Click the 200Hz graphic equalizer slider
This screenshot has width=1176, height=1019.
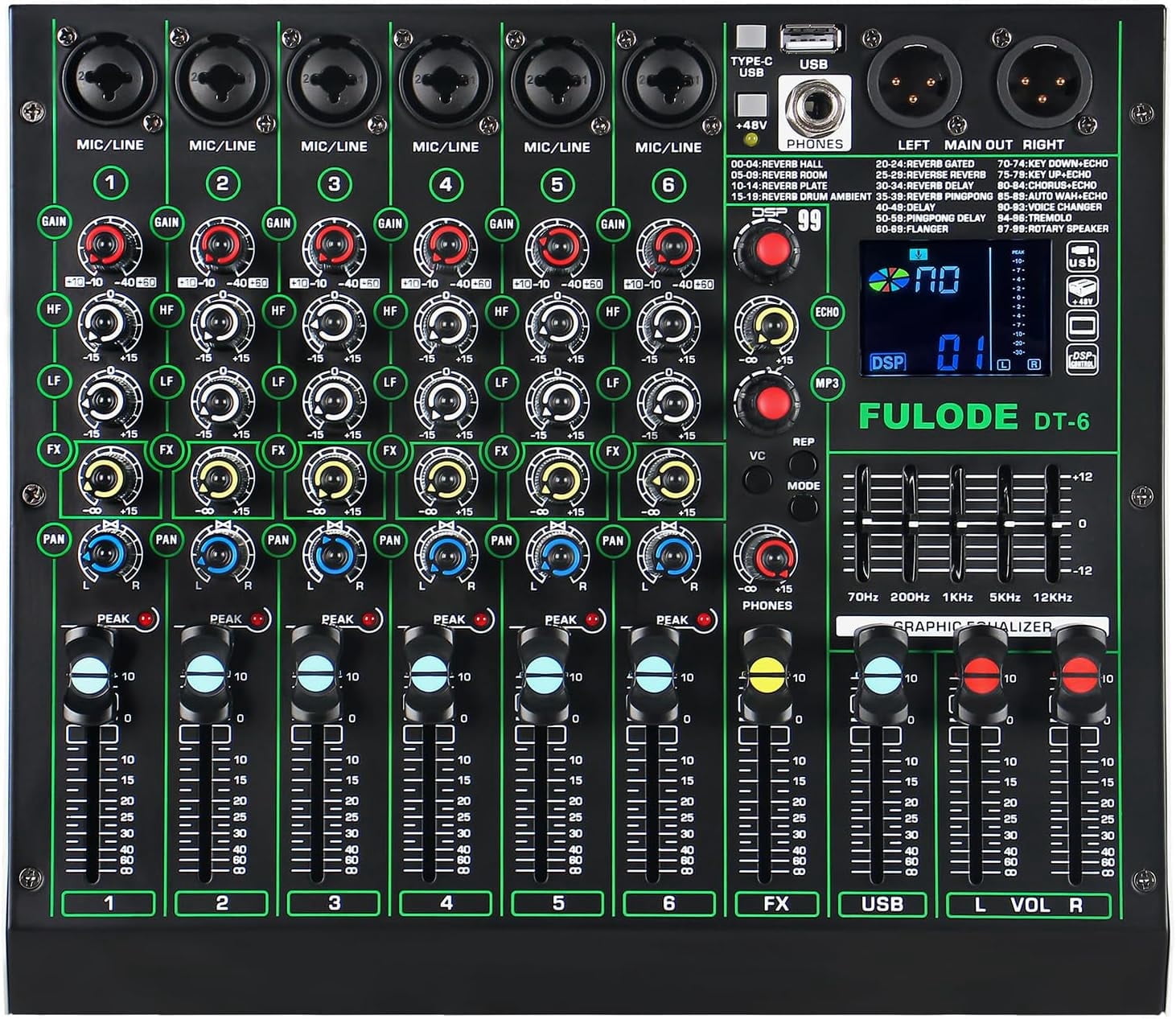click(x=911, y=524)
